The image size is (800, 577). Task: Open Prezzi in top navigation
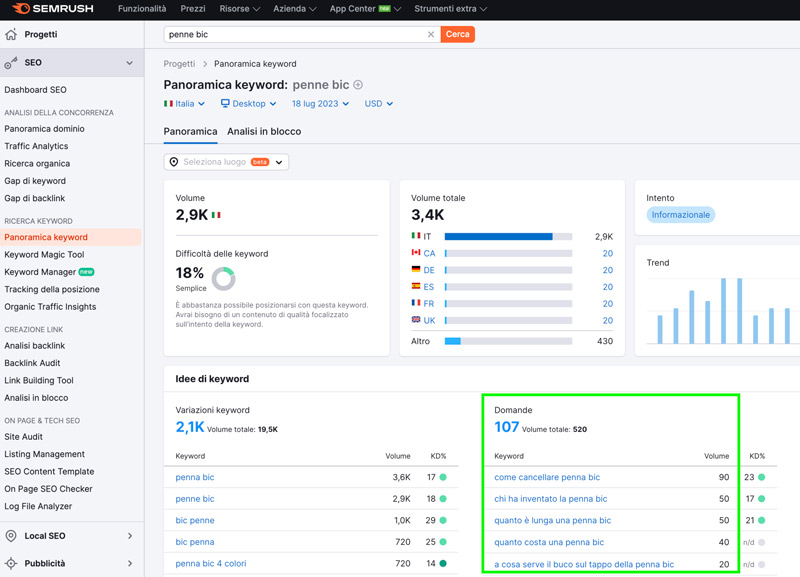193,9
